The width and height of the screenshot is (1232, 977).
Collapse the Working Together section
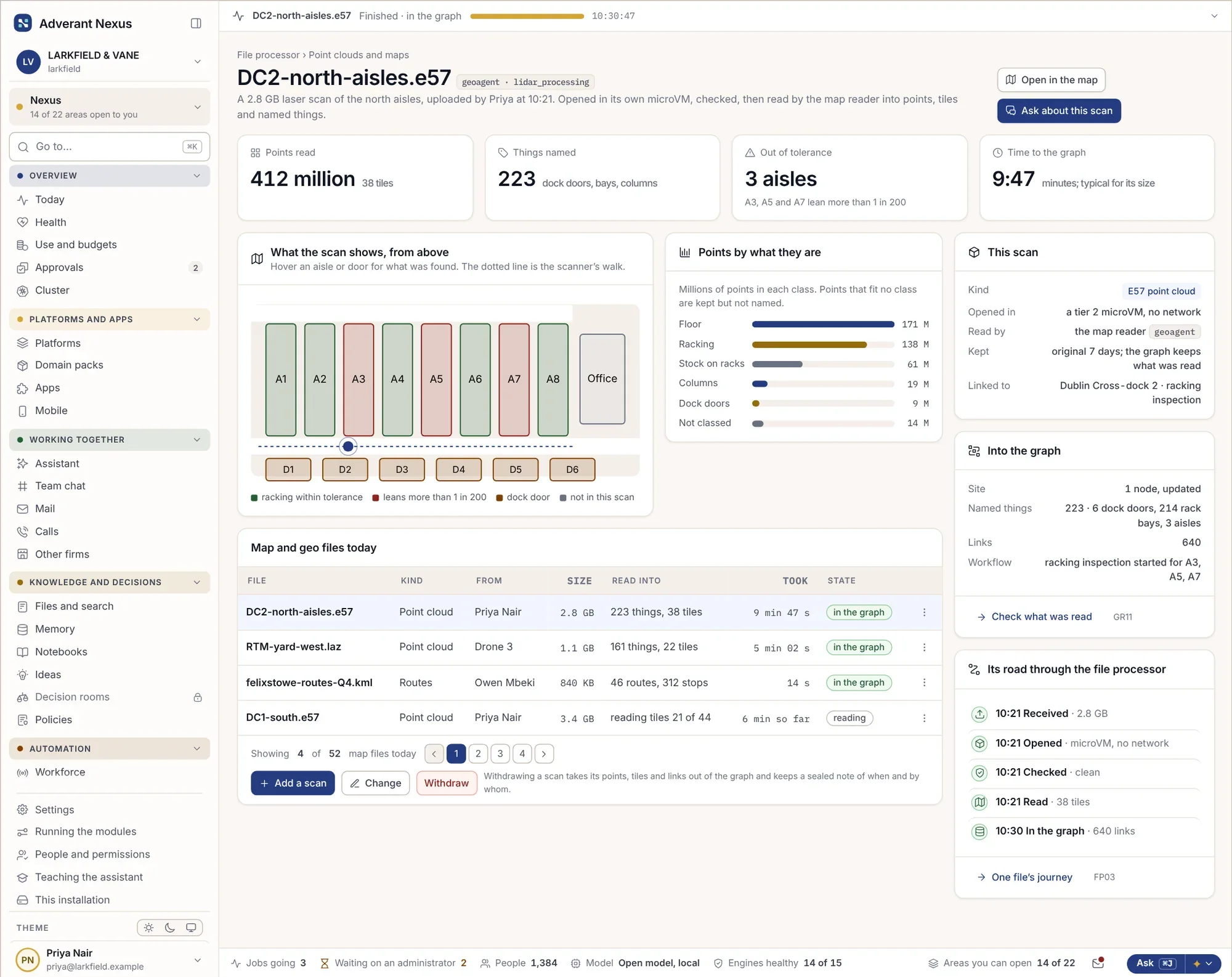(110, 440)
